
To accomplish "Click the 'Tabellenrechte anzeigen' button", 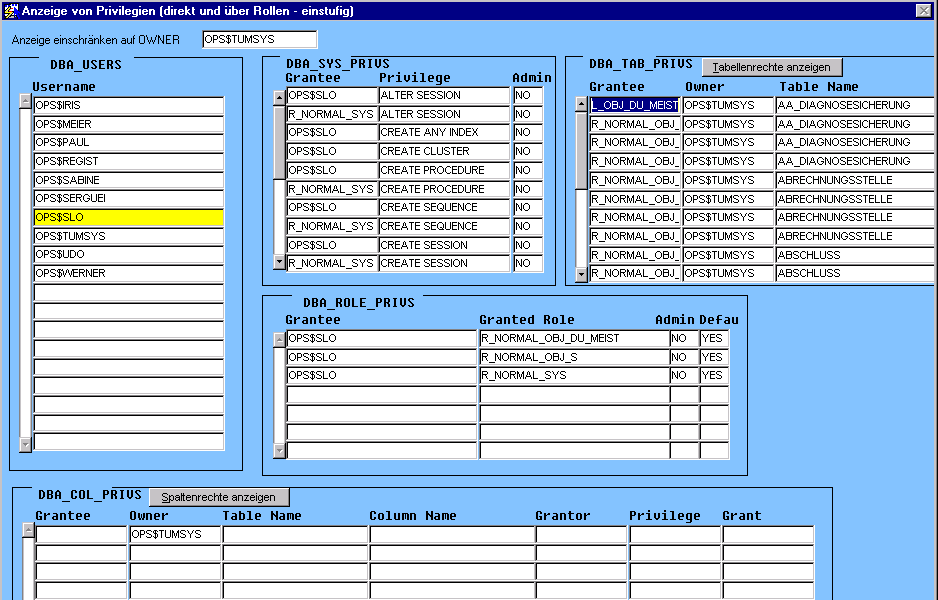I will 772,67.
